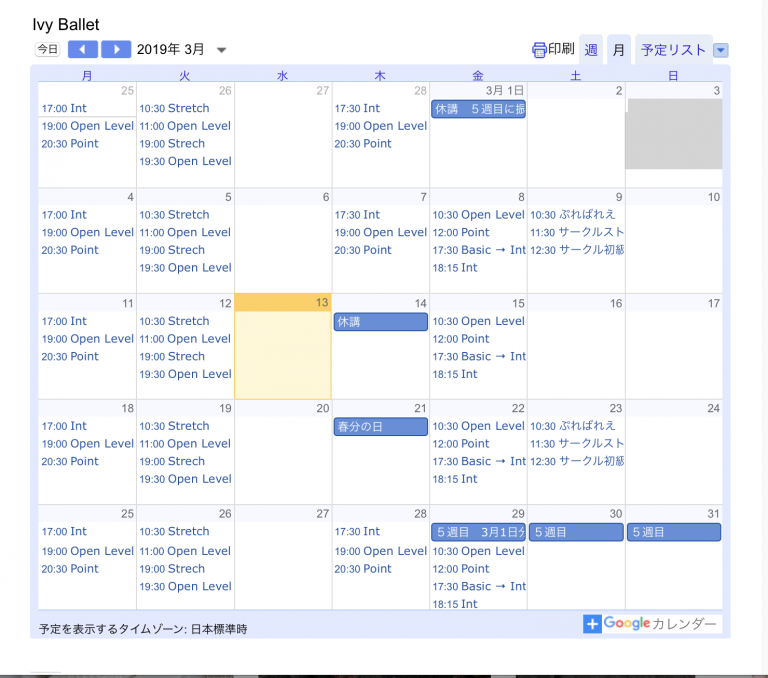Open 10:30 ぷれぱれえ event on March 9
Viewport: 768px width, 678px height.
573,214
